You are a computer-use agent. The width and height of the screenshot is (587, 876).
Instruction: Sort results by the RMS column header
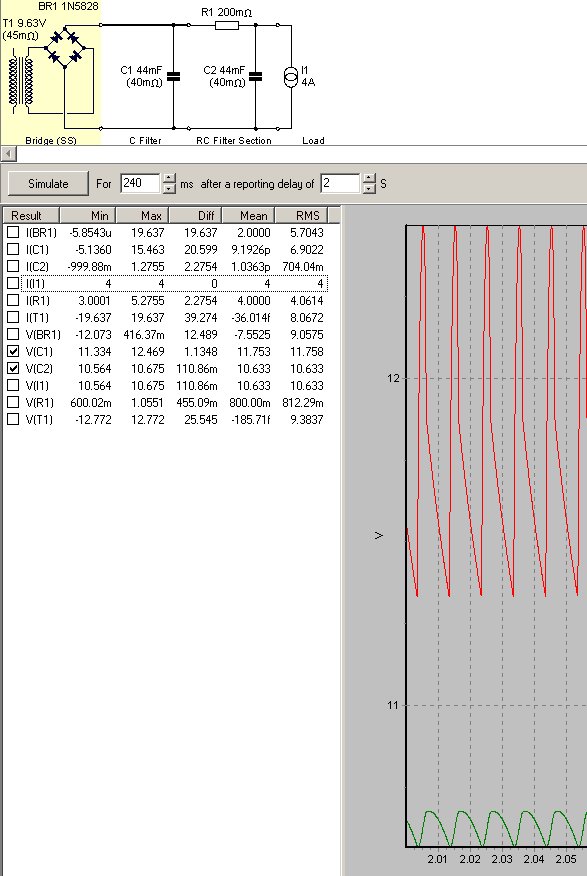[x=302, y=216]
